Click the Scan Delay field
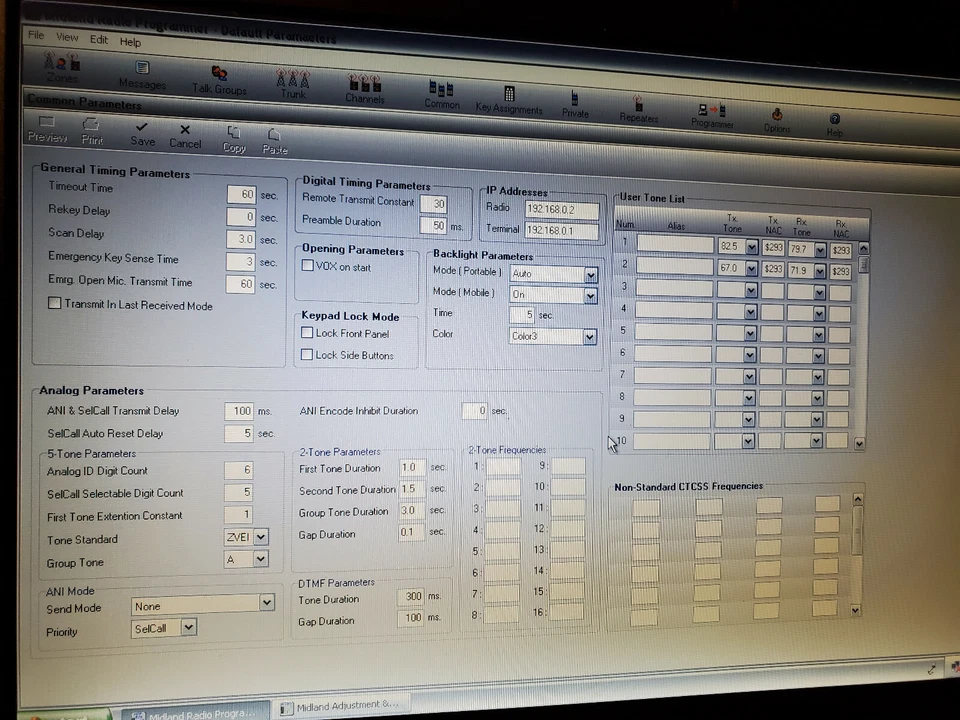Viewport: 960px width, 720px height. pyautogui.click(x=241, y=239)
